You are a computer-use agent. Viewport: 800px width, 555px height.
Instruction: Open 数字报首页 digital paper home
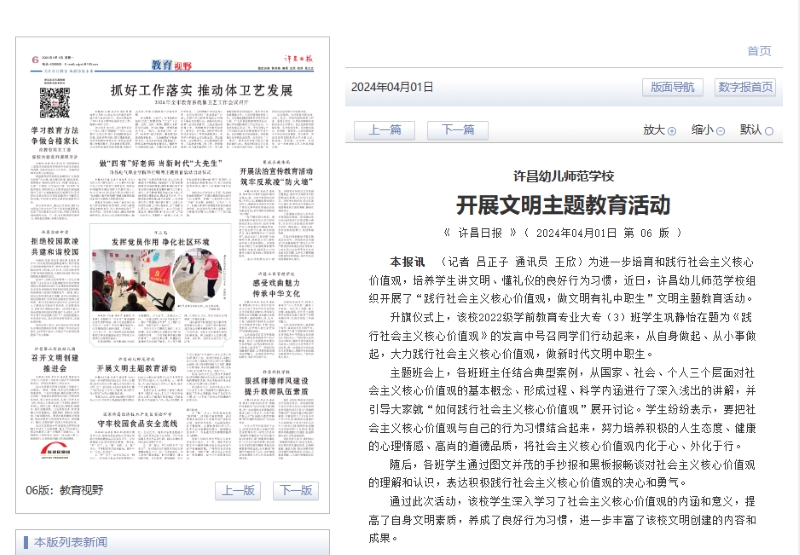click(x=745, y=87)
